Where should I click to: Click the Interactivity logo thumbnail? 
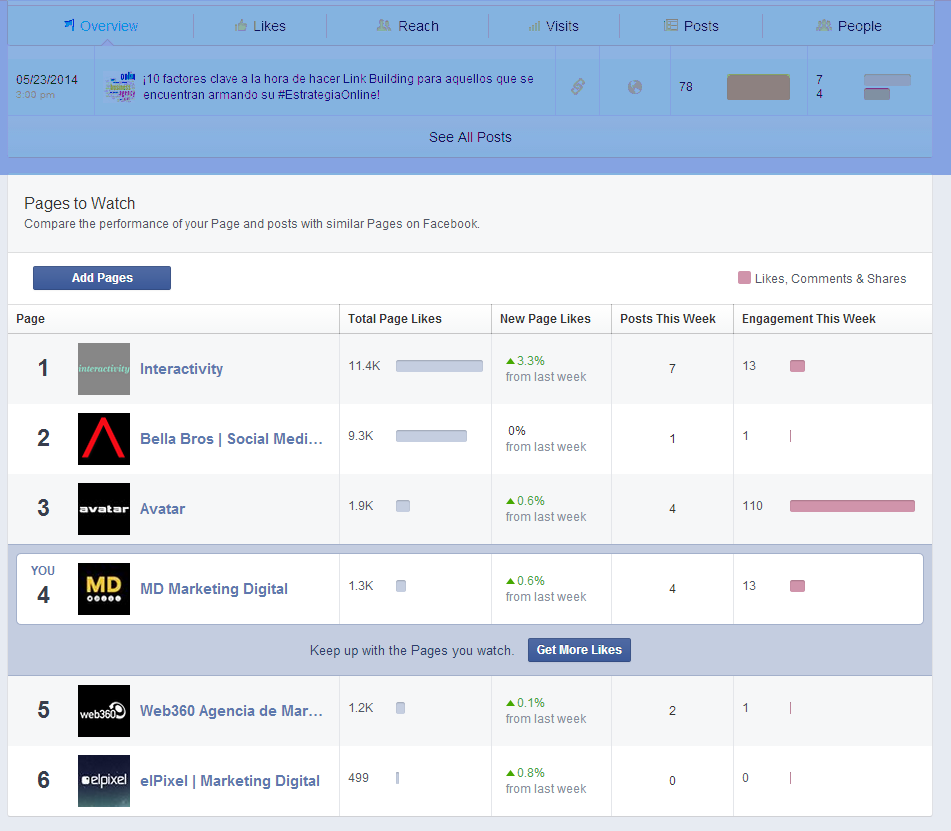[x=104, y=369]
